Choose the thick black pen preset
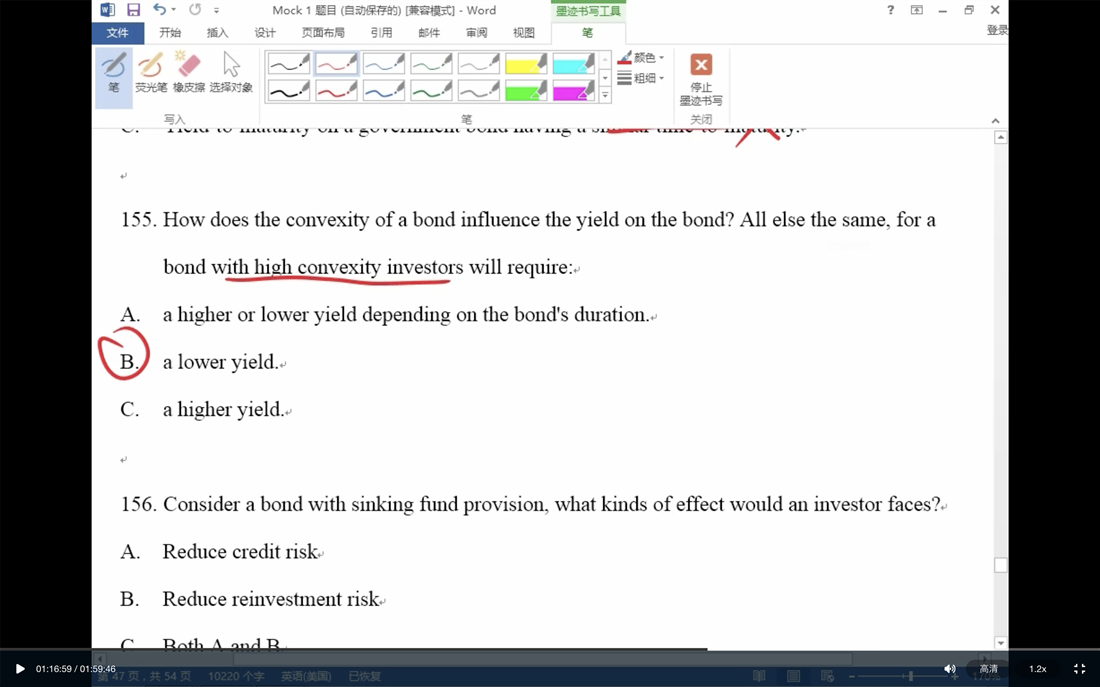Viewport: 1100px width, 687px height. coord(288,91)
